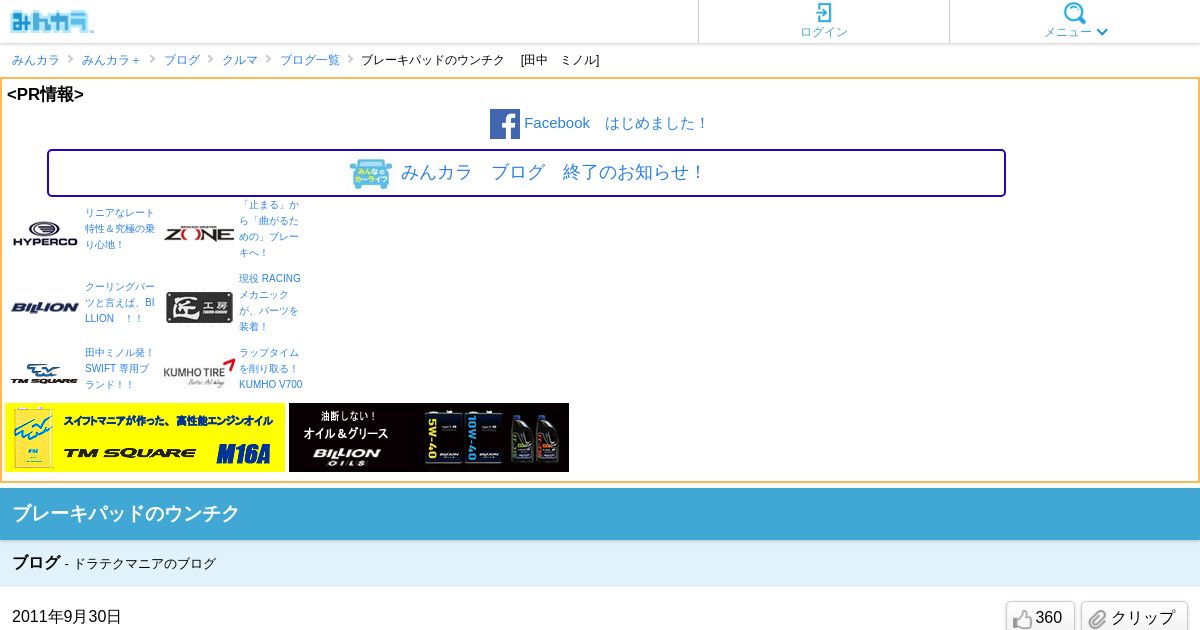Click the ブレーキパッドのウンチク article title
1200x630 pixels.
126,513
